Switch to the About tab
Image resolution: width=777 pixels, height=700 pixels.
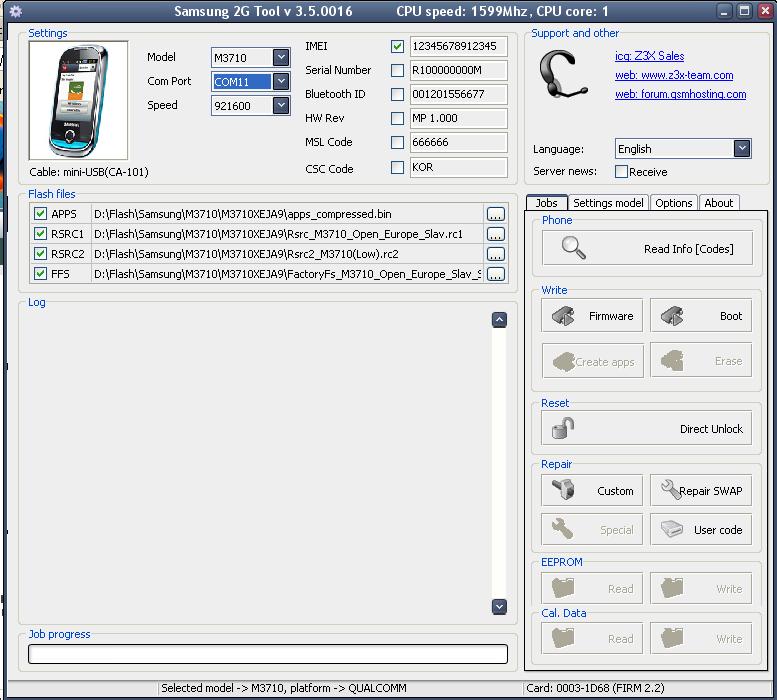pyautogui.click(x=719, y=203)
